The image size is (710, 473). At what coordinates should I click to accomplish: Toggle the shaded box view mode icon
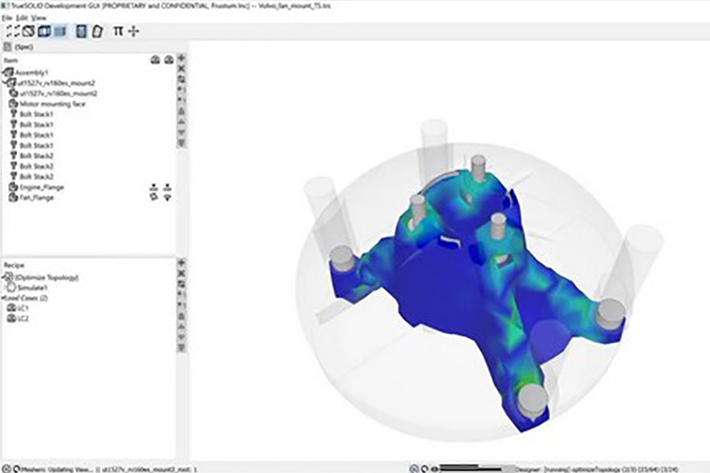pyautogui.click(x=43, y=32)
